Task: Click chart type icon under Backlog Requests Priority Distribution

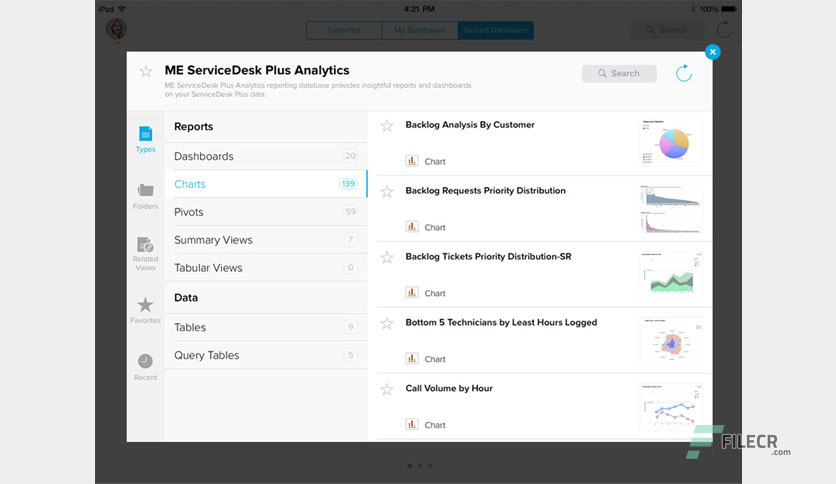Action: [x=412, y=227]
